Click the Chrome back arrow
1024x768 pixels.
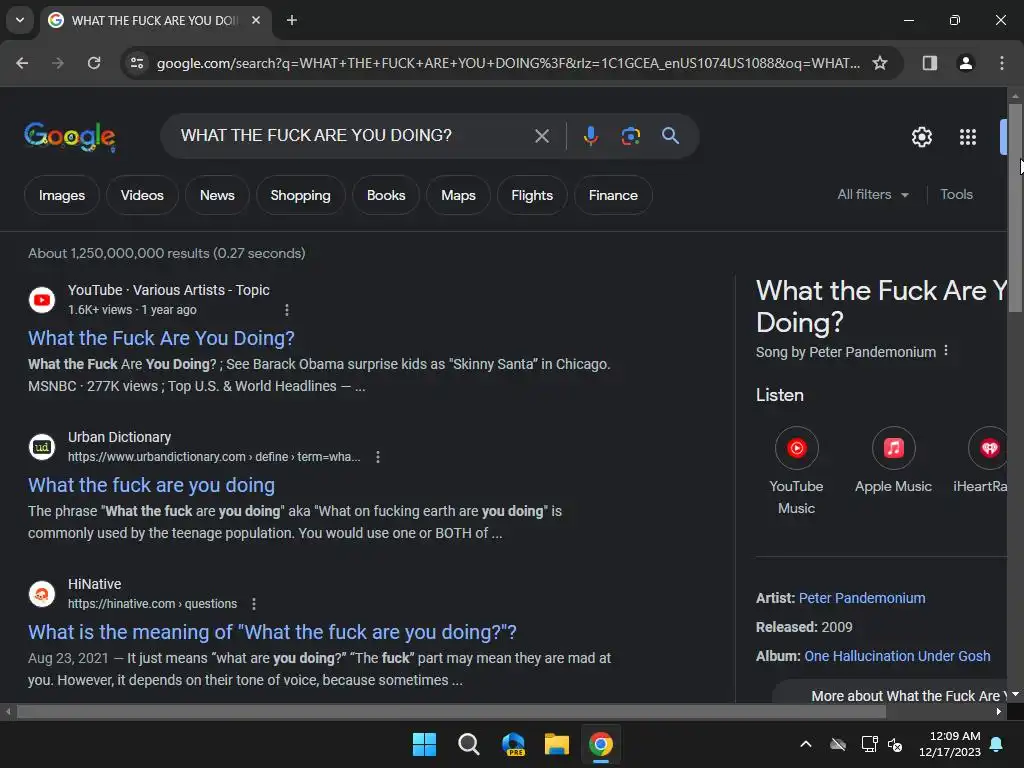[x=22, y=63]
